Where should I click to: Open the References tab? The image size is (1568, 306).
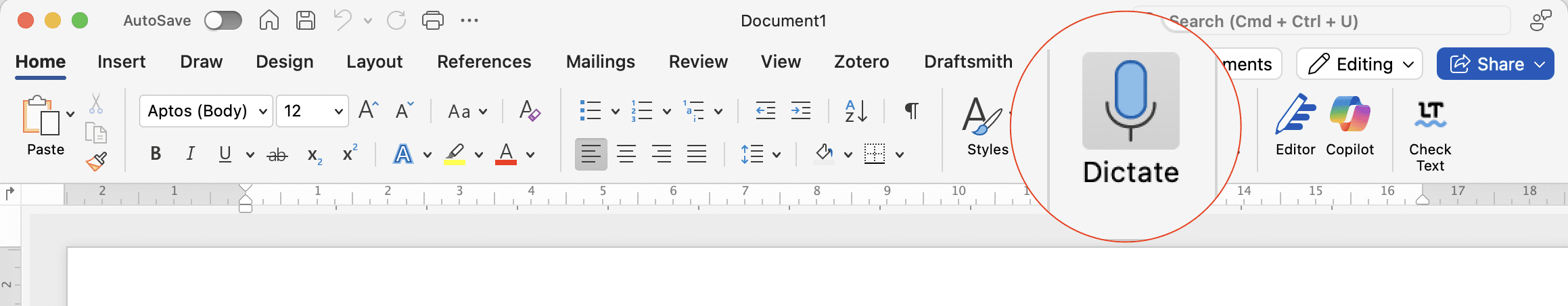(484, 62)
